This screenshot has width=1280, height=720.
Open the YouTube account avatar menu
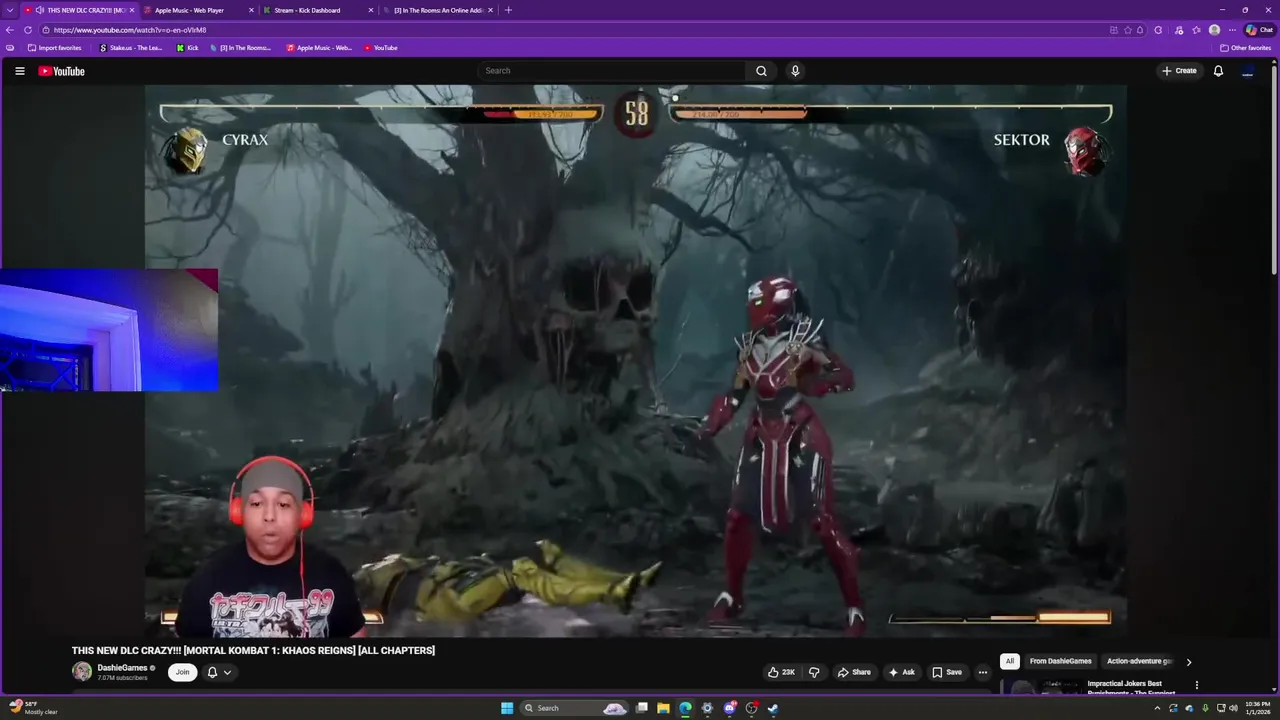coord(1247,71)
